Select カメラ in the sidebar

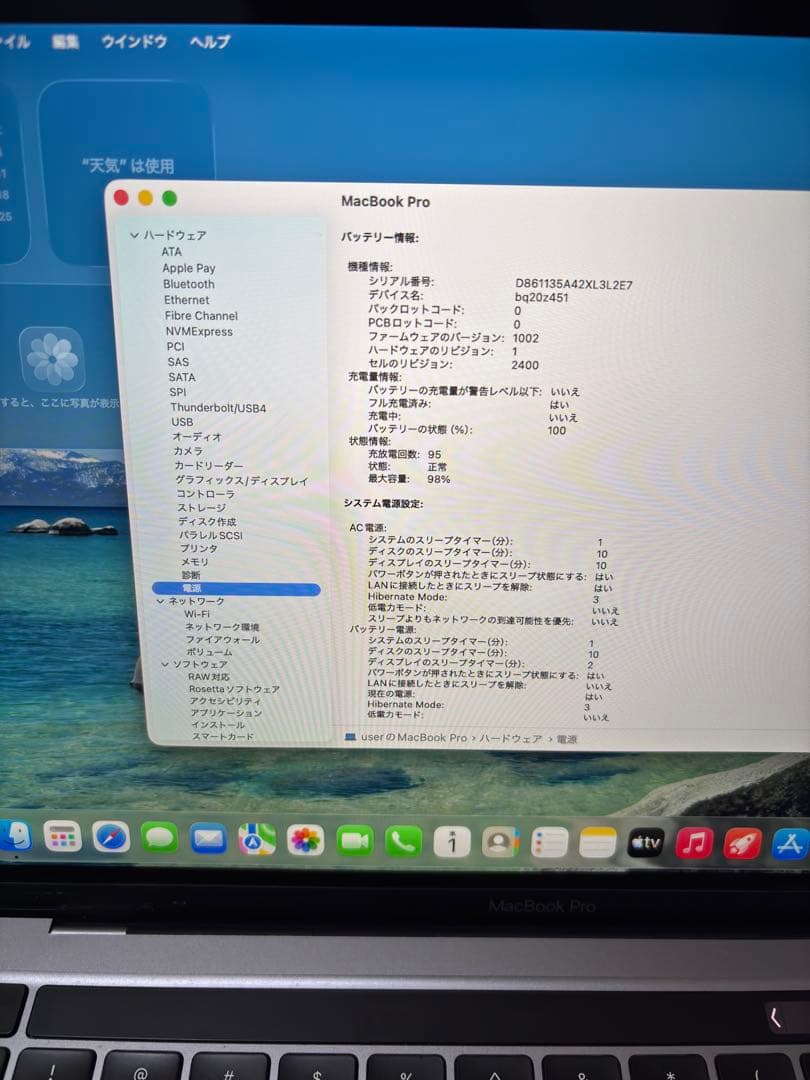click(x=188, y=450)
